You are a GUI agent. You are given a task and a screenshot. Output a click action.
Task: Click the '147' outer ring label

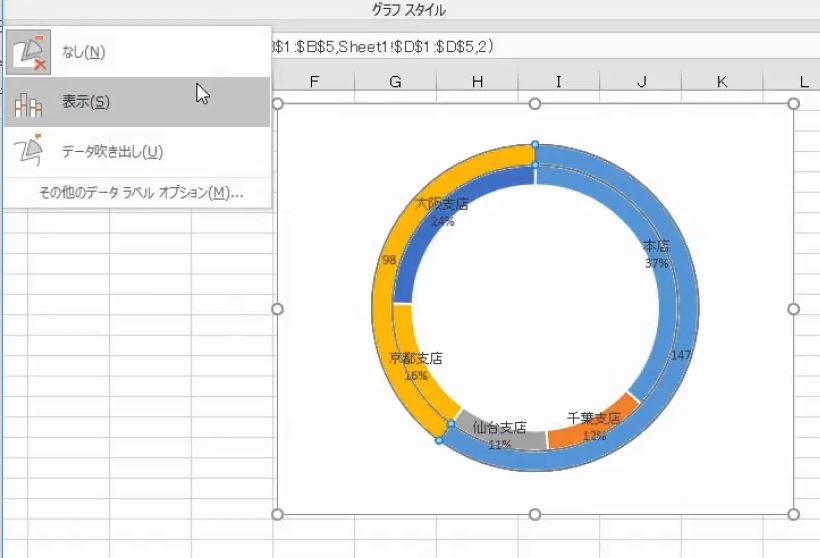point(681,356)
